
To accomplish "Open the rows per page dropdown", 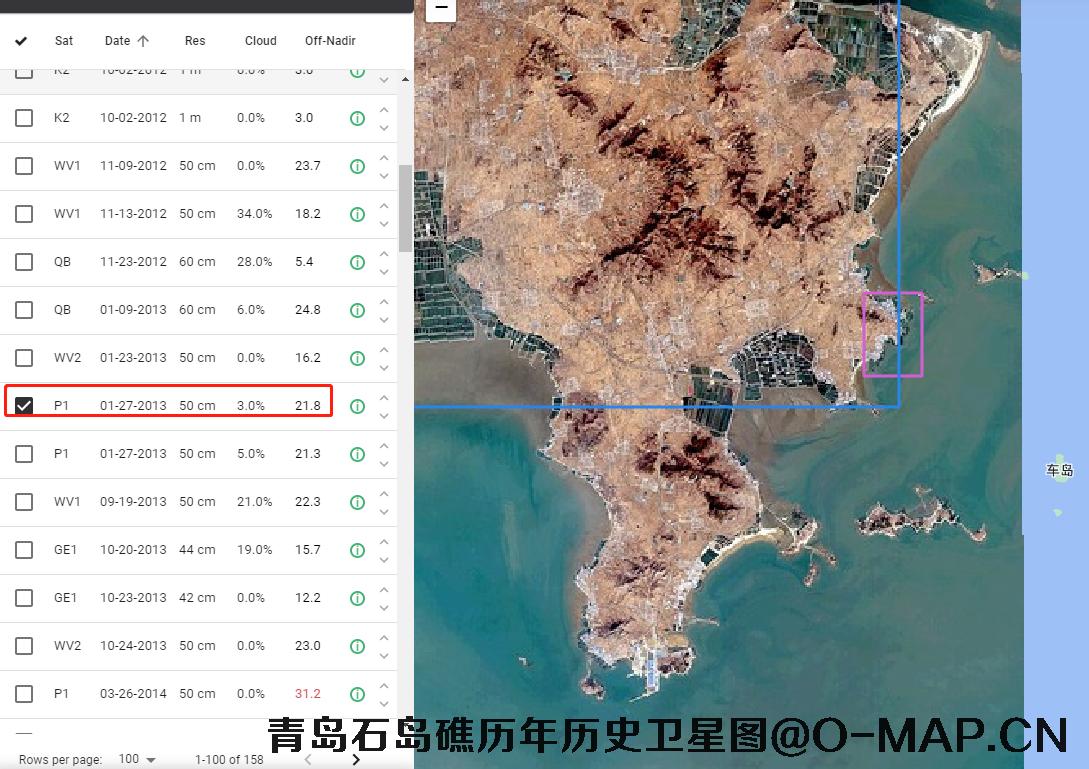I will [x=139, y=760].
